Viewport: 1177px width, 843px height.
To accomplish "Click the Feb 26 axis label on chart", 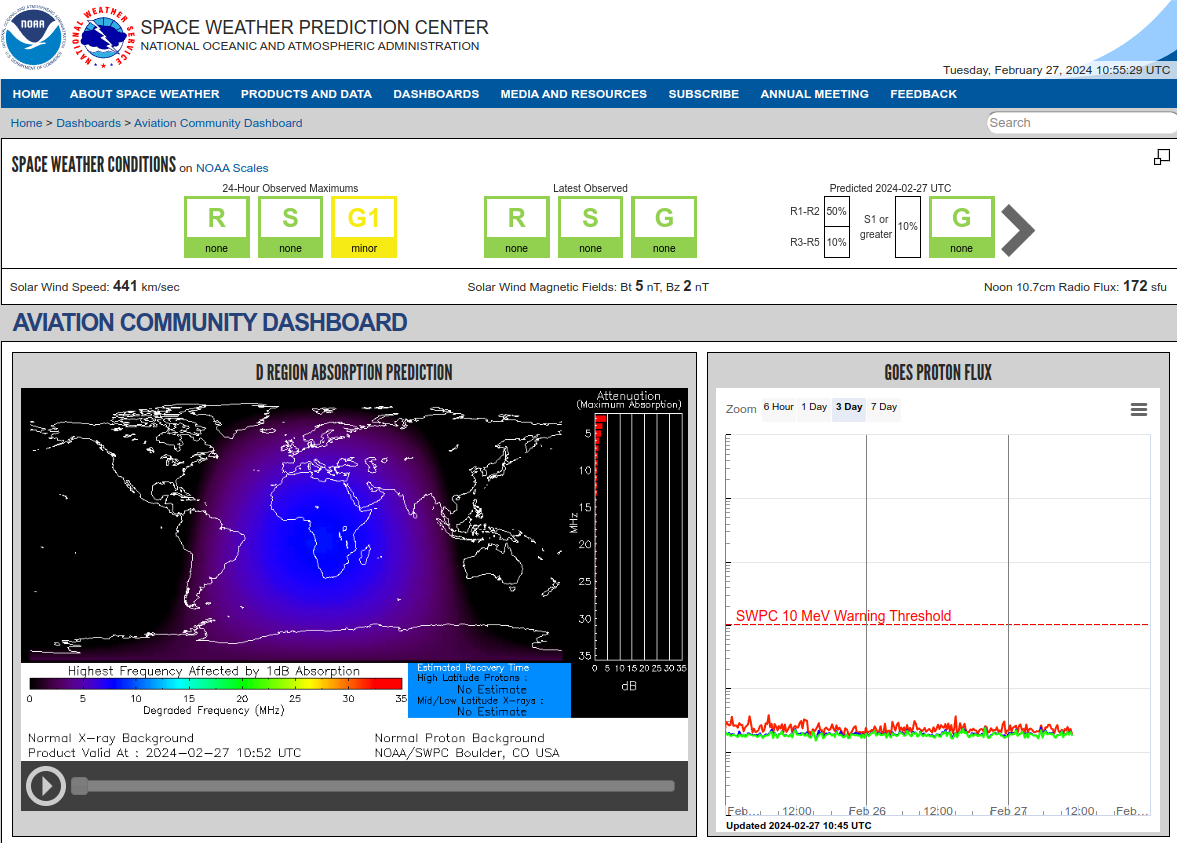I will (867, 811).
